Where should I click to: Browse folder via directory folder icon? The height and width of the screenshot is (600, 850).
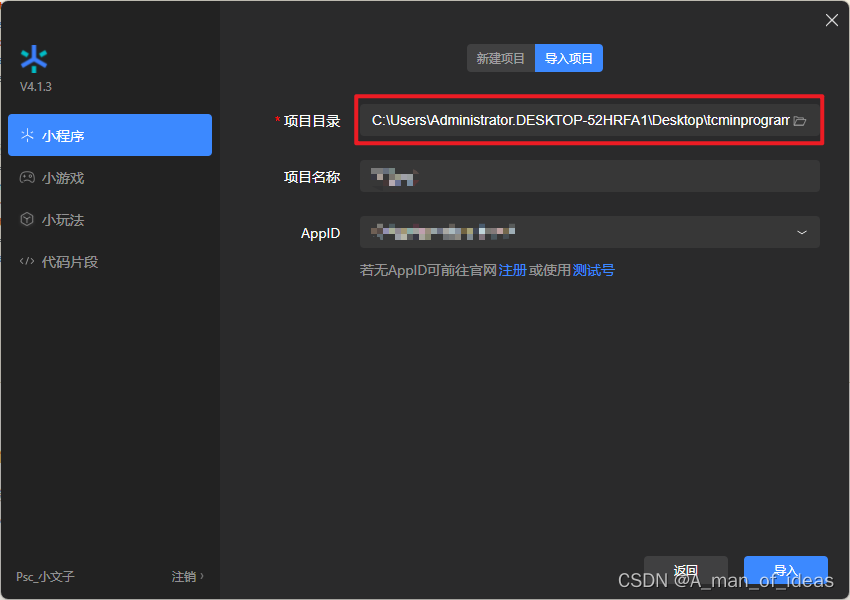click(800, 121)
